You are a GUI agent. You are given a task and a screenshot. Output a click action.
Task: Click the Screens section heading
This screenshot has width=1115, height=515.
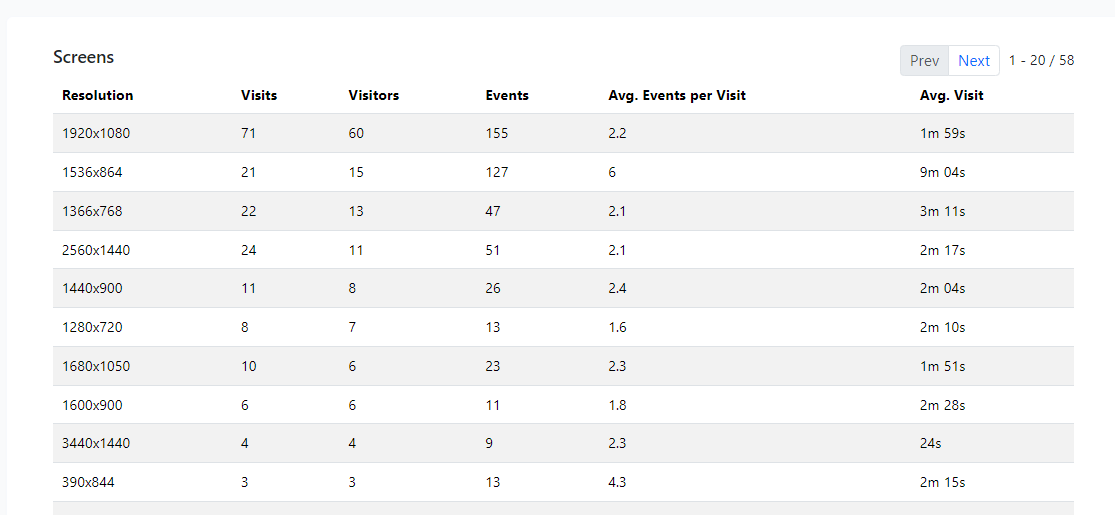pos(83,57)
